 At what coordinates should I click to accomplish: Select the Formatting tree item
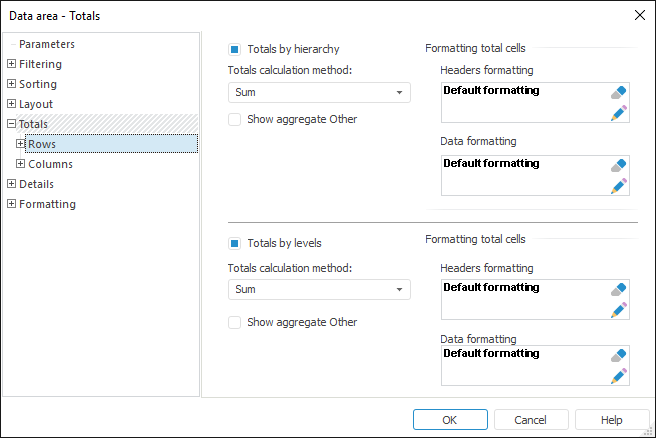(x=47, y=204)
